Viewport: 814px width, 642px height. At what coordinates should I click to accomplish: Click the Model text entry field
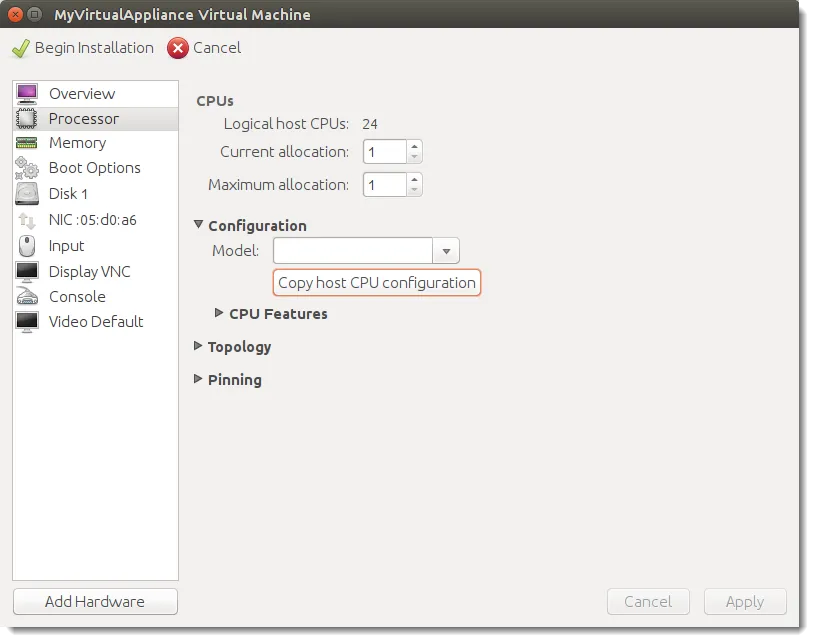(x=353, y=251)
